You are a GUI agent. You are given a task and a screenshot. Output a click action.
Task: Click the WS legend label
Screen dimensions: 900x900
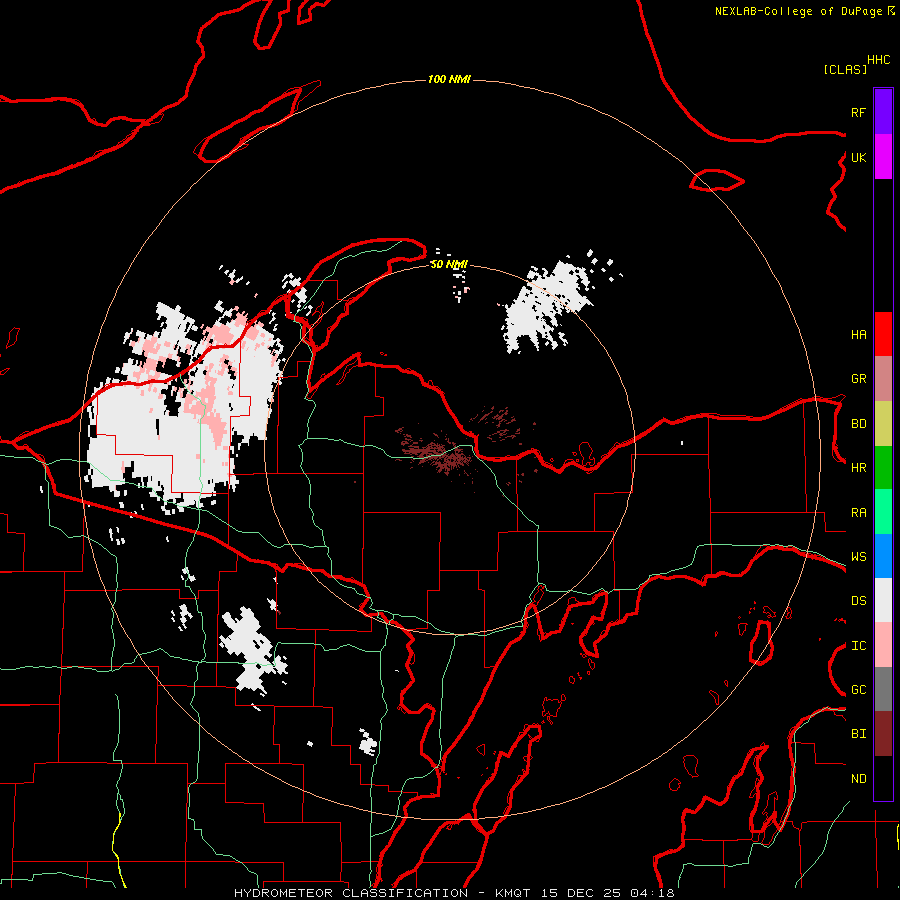click(858, 557)
